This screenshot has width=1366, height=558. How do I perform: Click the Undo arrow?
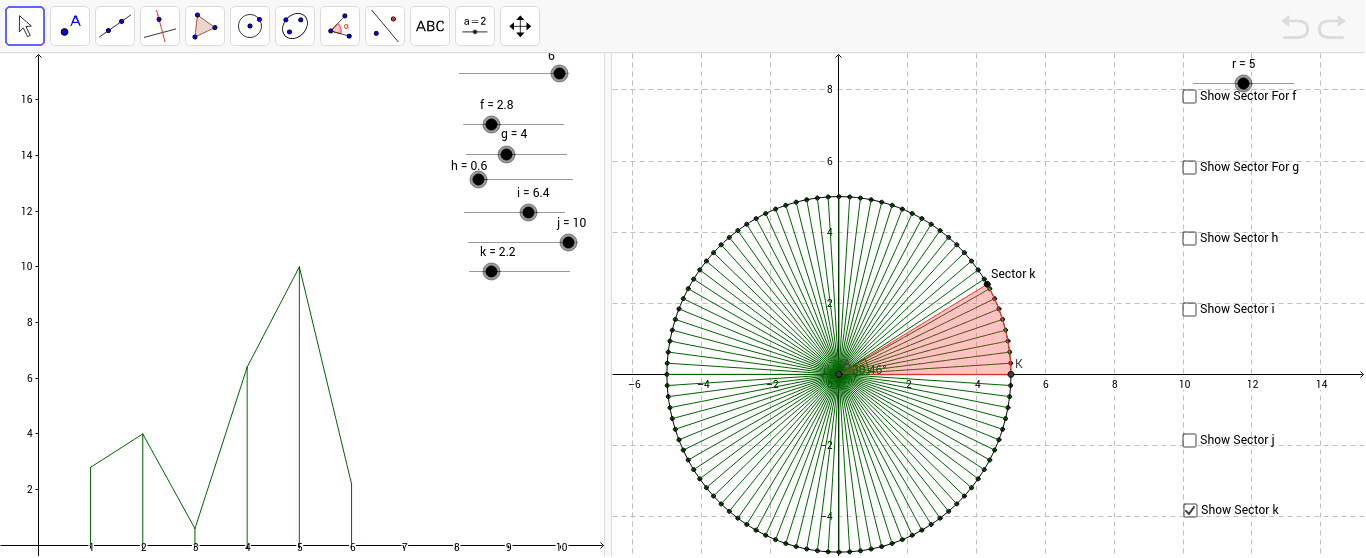tap(1295, 27)
